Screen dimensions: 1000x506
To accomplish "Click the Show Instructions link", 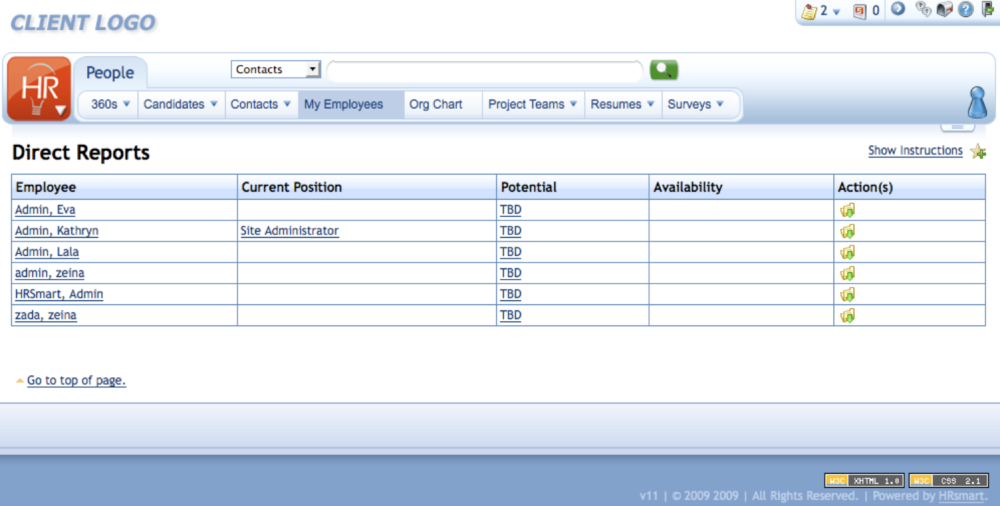I will (x=915, y=151).
